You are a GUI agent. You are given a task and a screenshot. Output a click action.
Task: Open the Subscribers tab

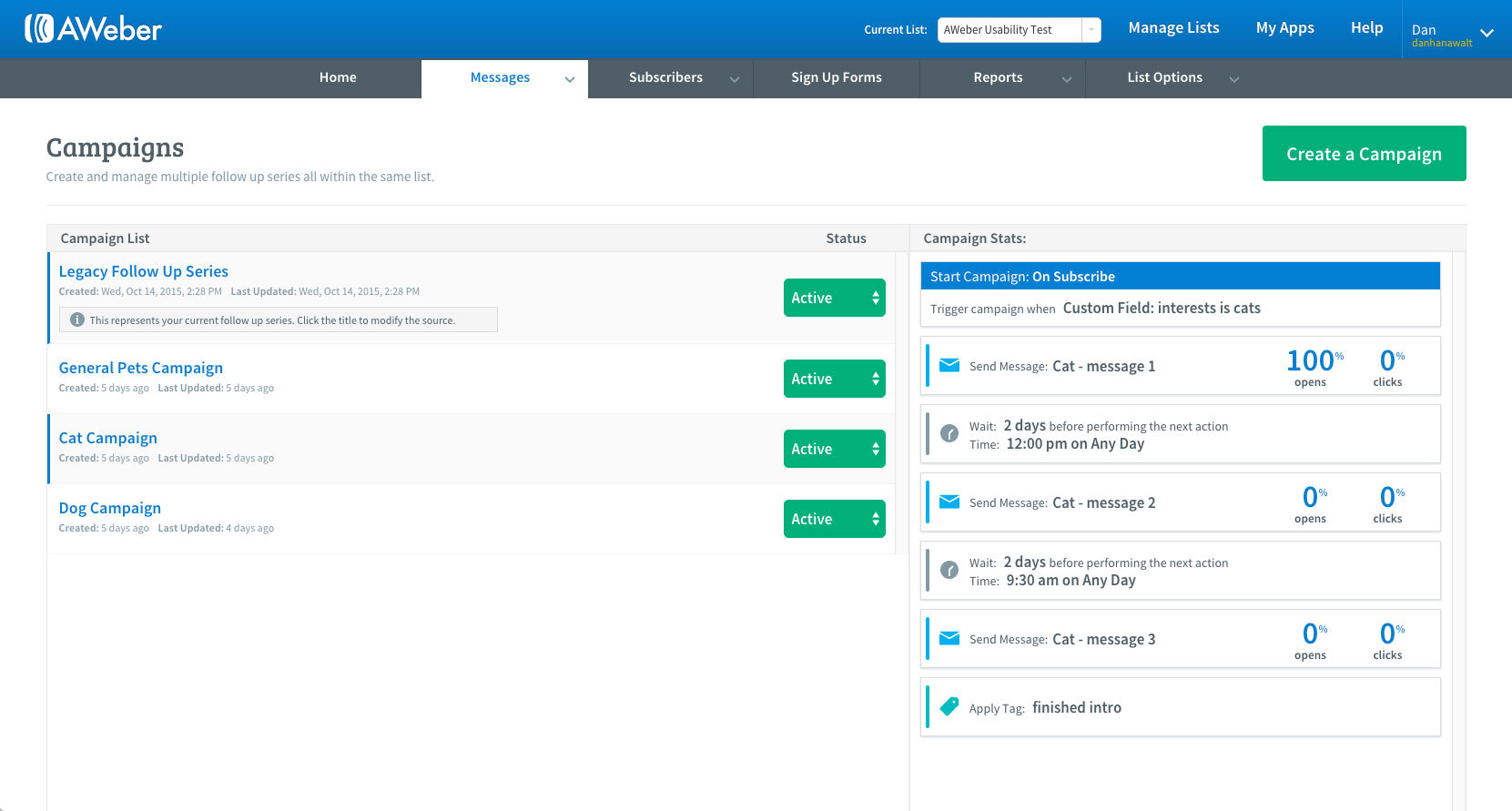[665, 77]
